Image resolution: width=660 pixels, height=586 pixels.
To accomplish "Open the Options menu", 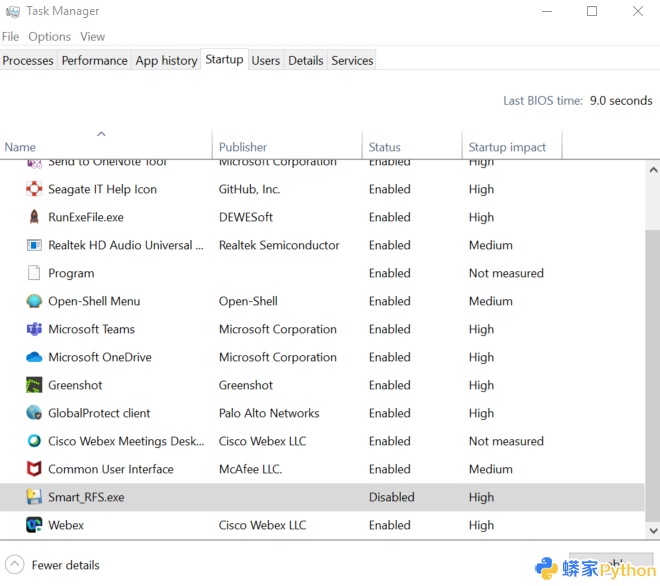I will click(x=49, y=36).
